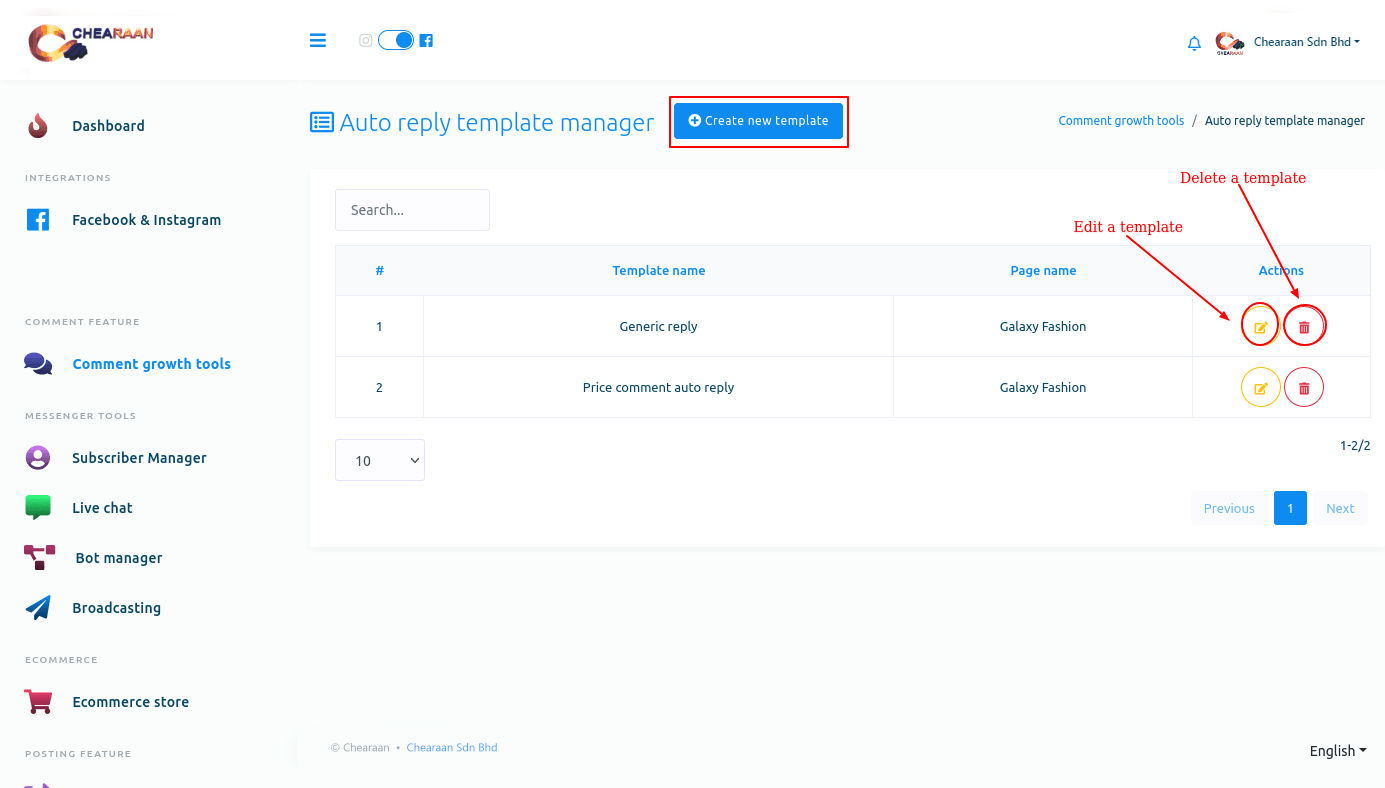Screen dimensions: 1385x788
Task: Click the Chearaan logo
Action: [91, 41]
